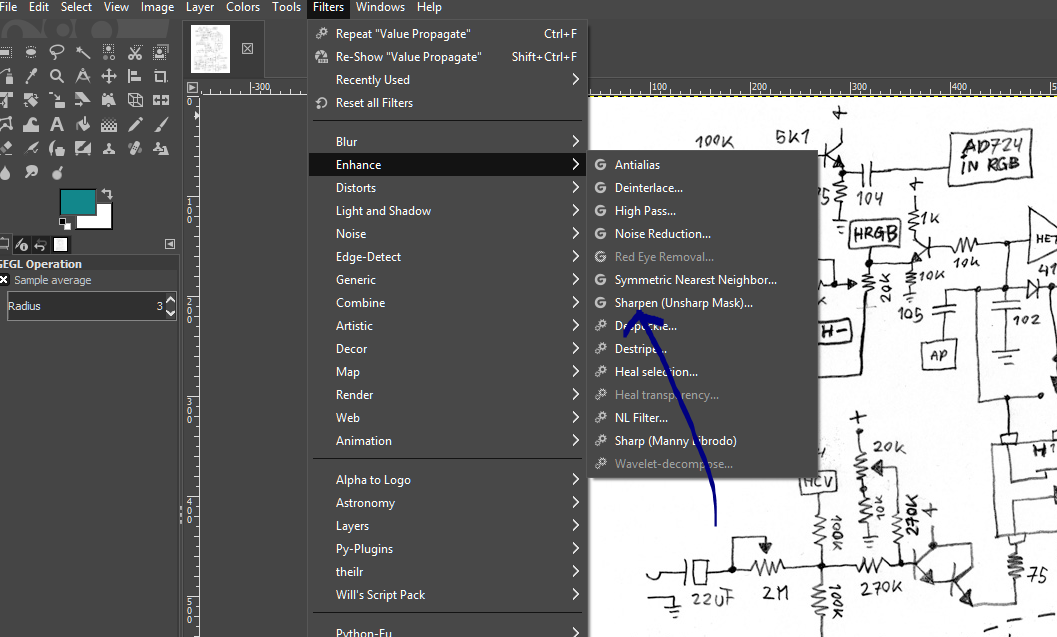Select the Fuzzy Select magic wand tool
This screenshot has height=637, width=1057.
(x=83, y=52)
